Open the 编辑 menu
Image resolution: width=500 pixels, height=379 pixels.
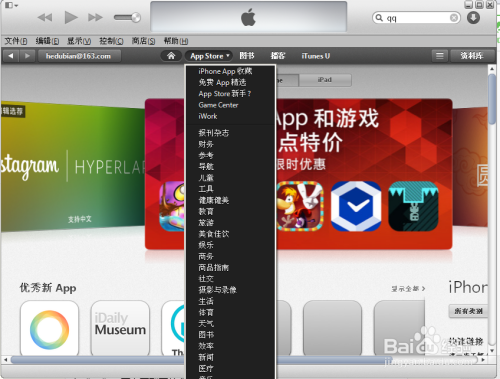47,41
